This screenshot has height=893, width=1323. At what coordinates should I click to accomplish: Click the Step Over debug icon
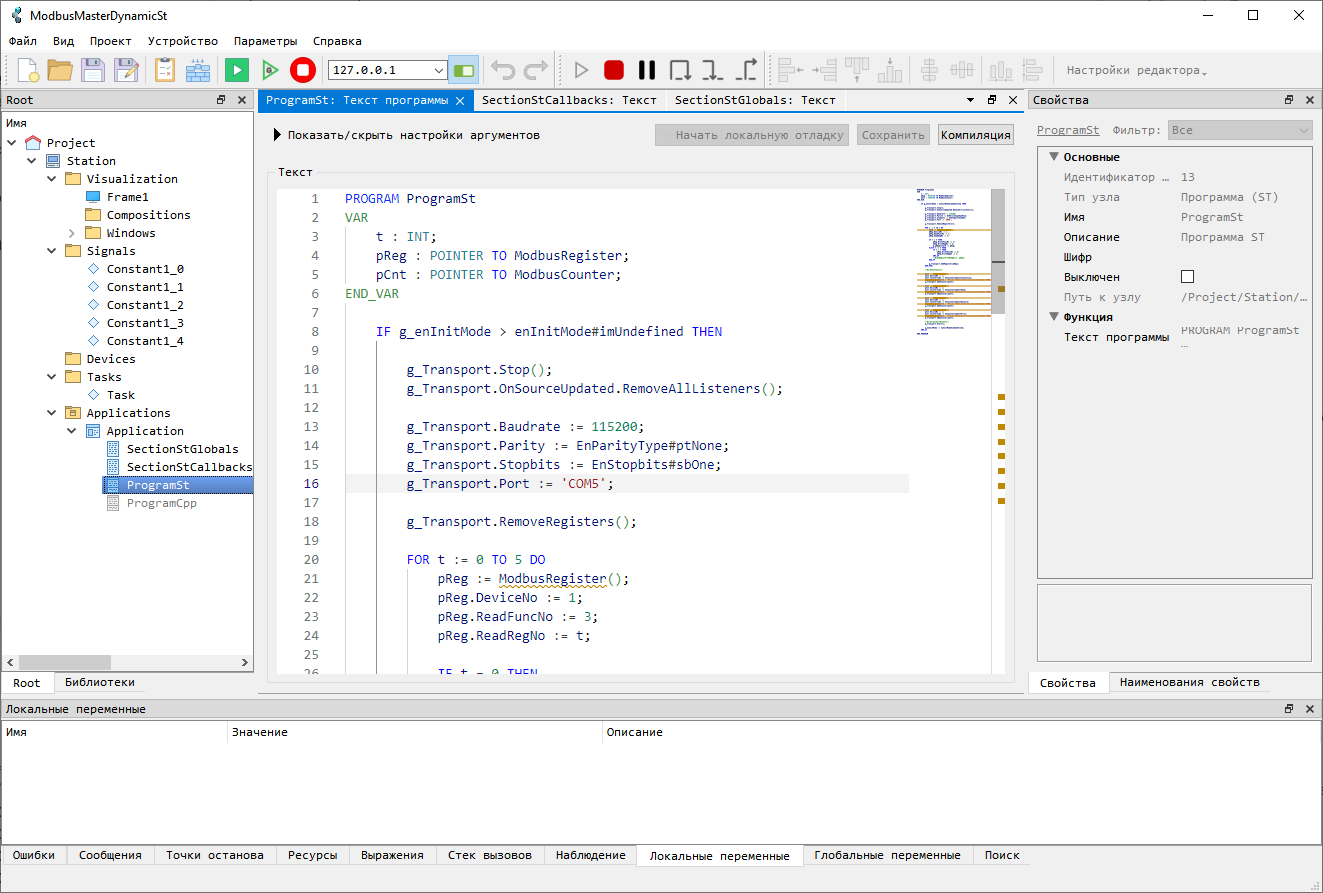(x=680, y=70)
